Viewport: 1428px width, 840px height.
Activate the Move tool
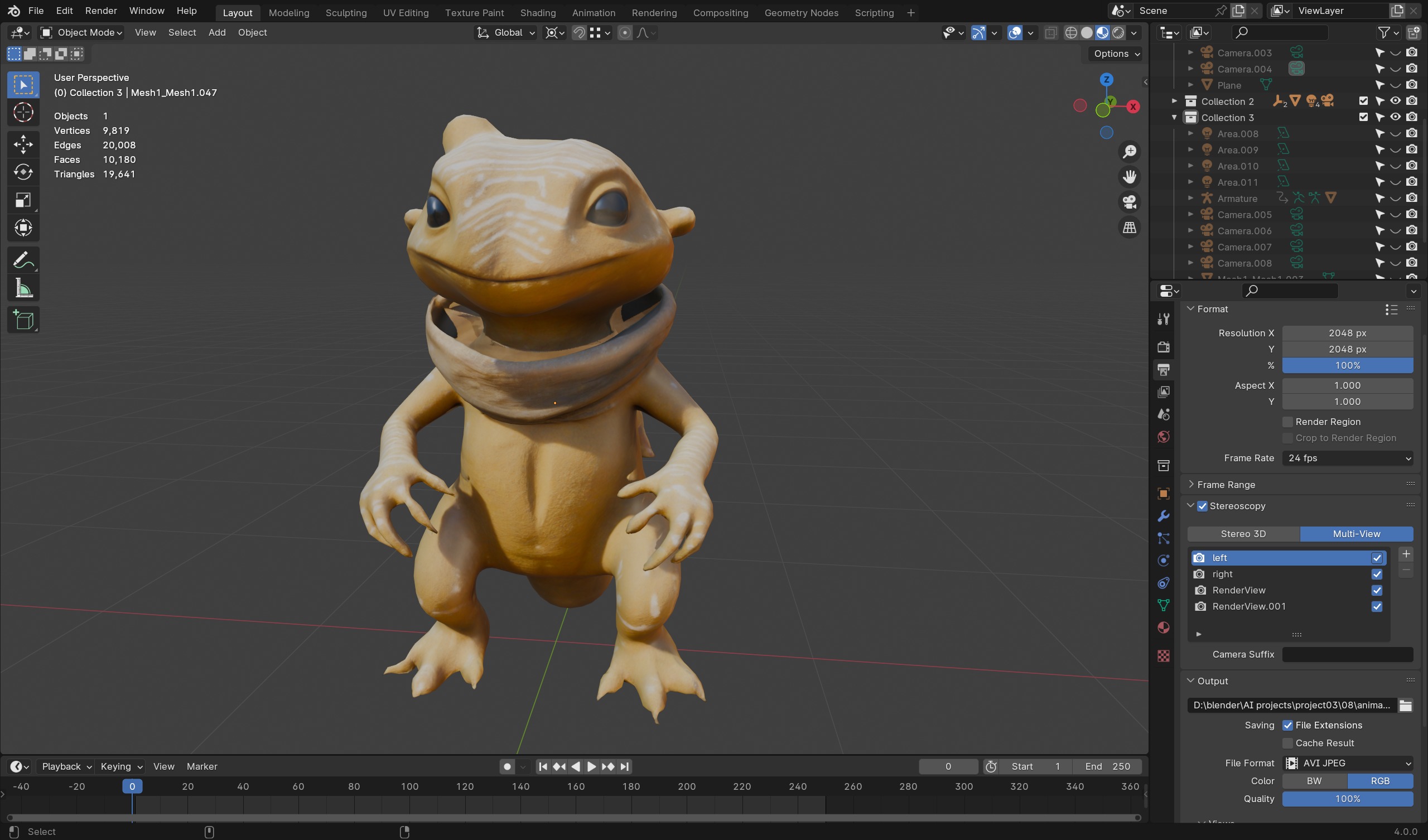click(23, 144)
